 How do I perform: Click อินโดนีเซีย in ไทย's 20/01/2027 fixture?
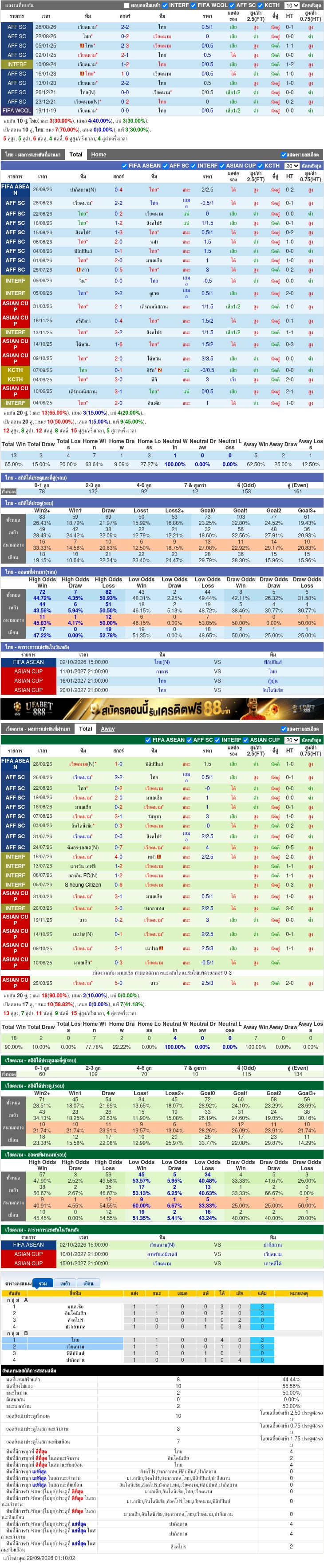(273, 690)
